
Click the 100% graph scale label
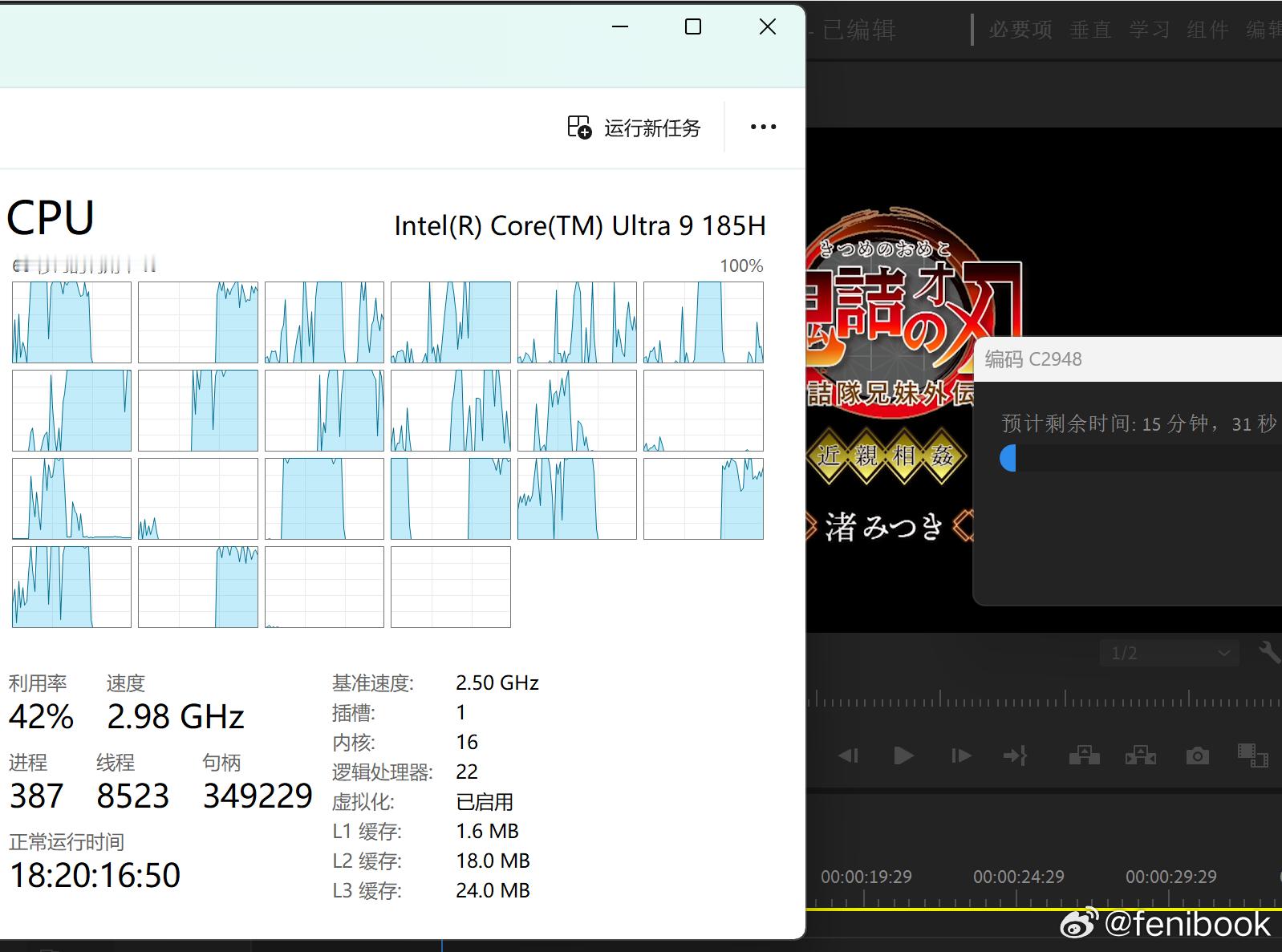741,265
